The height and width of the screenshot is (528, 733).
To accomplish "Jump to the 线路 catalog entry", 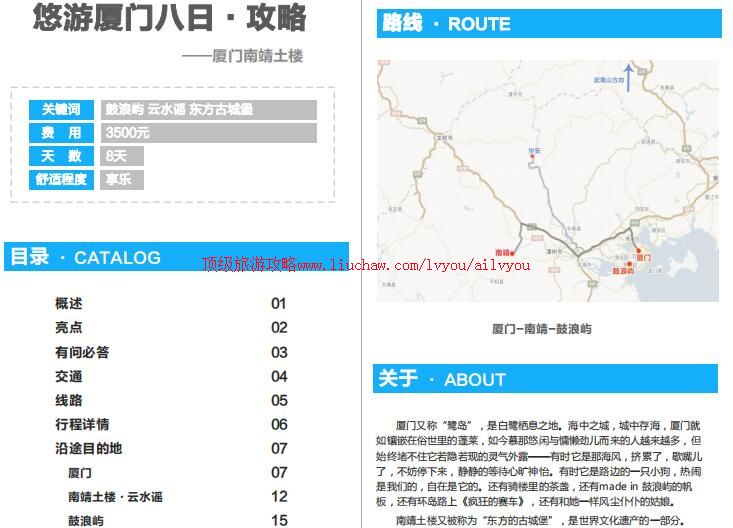I will click(69, 400).
